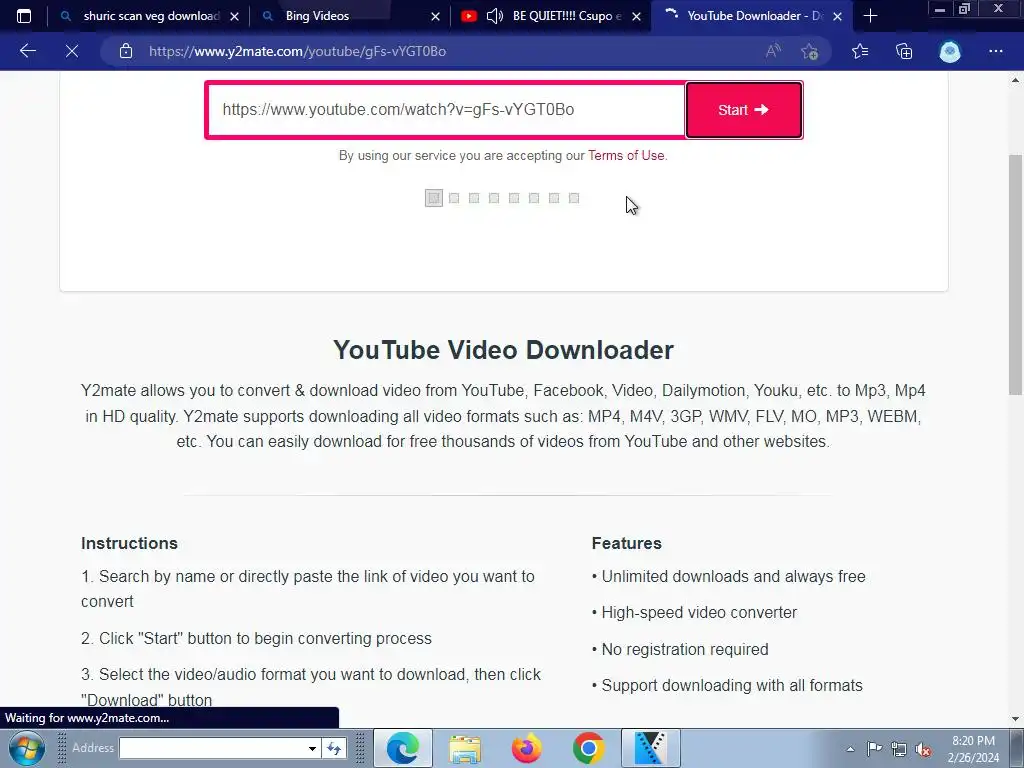Close the YouTube Downloader tab
Screen dimensions: 1024x768
coord(837,16)
